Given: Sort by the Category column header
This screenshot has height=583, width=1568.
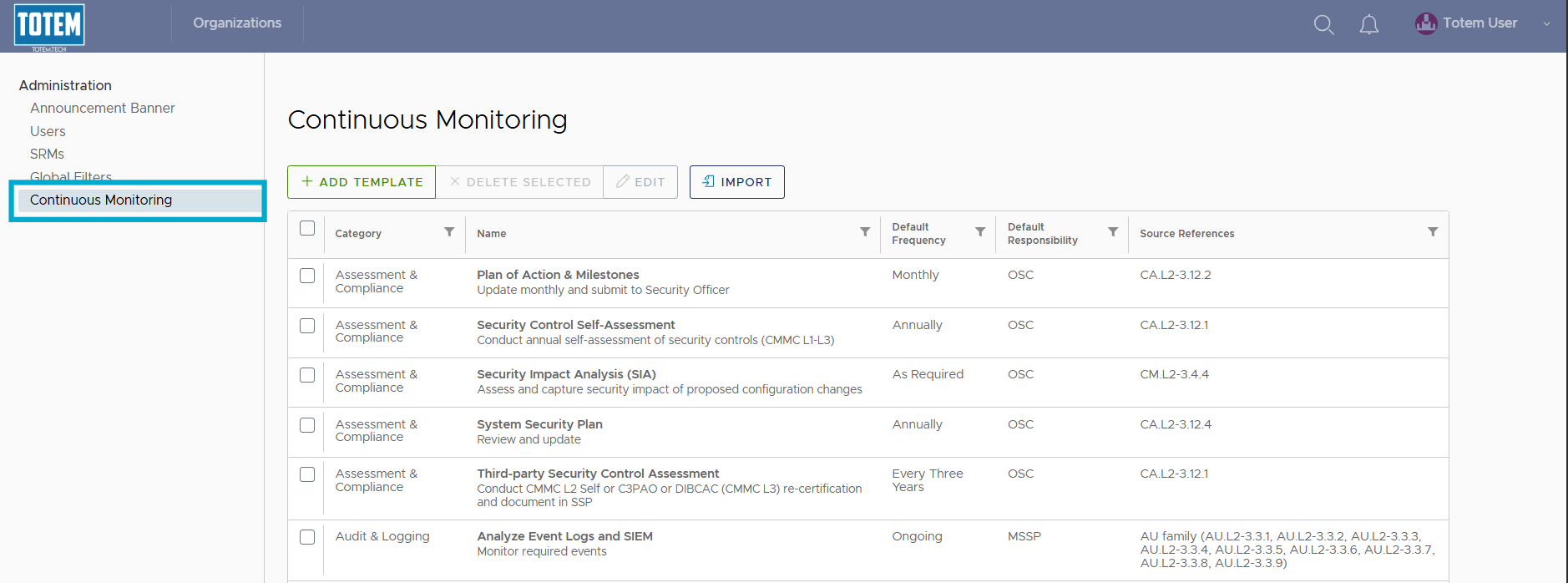Looking at the screenshot, I should [358, 234].
